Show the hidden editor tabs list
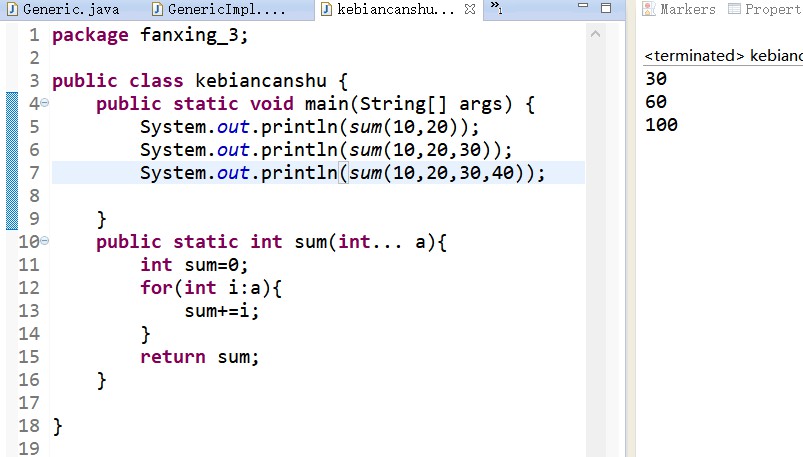The image size is (803, 457). click(496, 8)
